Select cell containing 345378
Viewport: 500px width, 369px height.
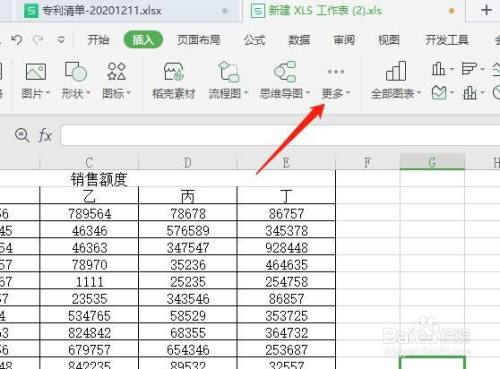(x=286, y=230)
